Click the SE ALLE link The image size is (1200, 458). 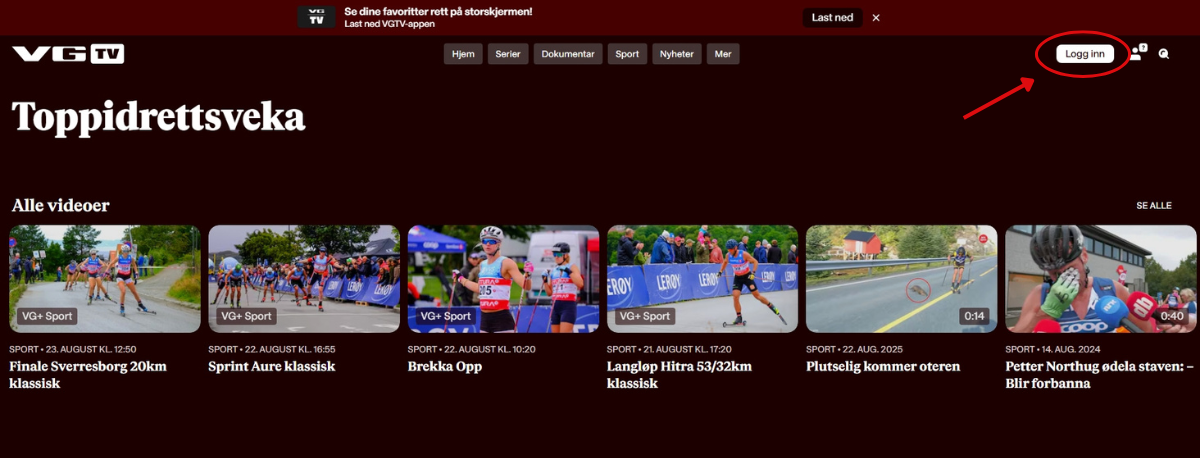(x=1153, y=206)
